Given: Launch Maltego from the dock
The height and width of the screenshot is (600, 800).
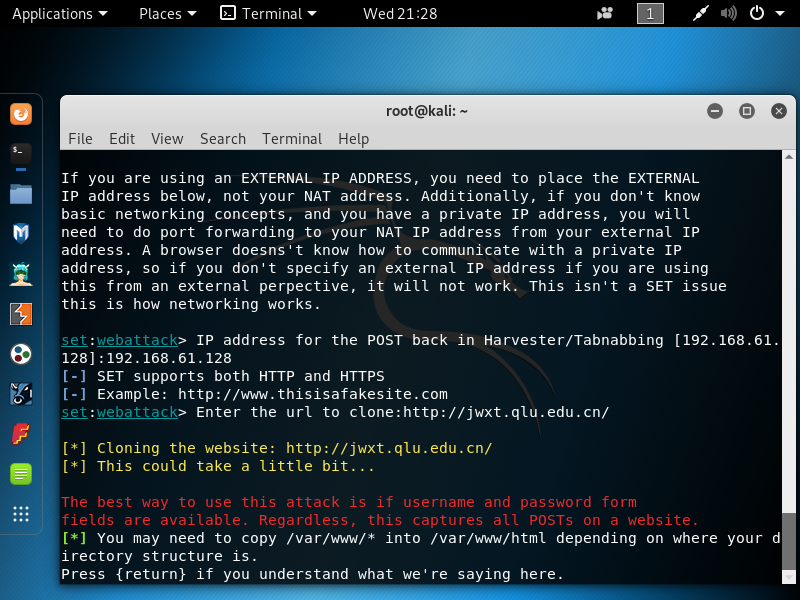Looking at the screenshot, I should [21, 354].
